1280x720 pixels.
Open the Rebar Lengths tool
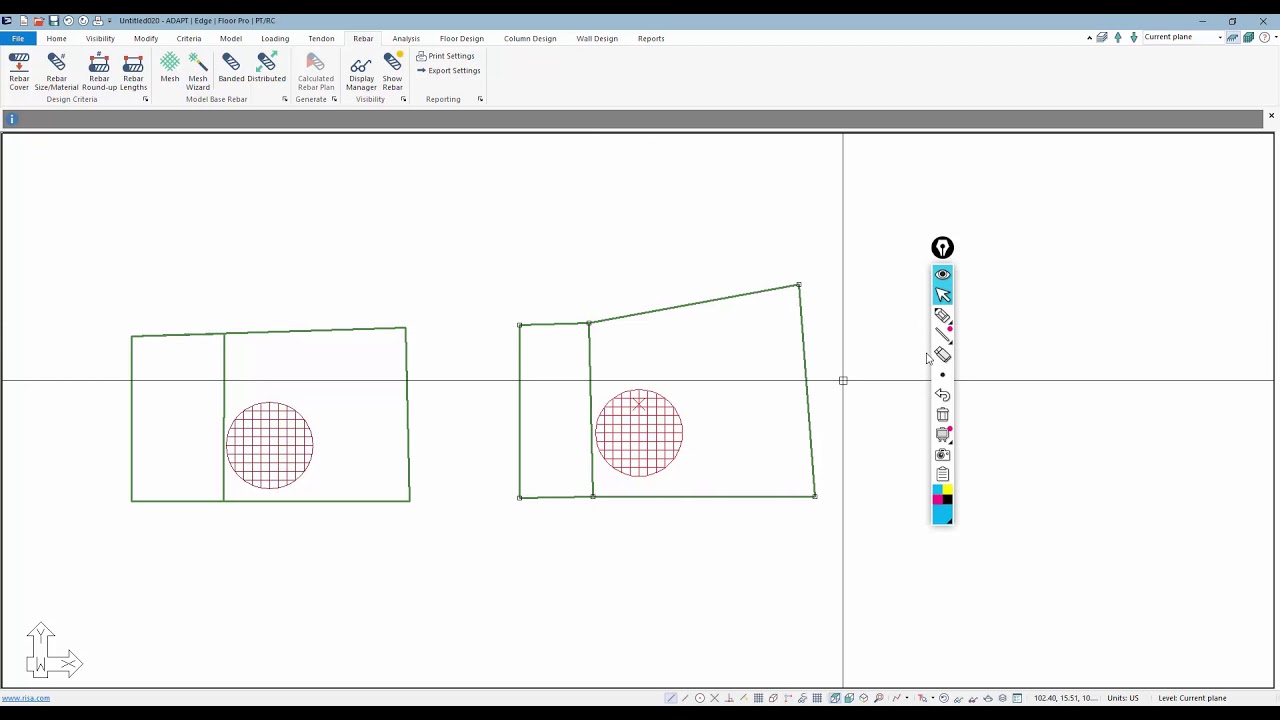(133, 72)
